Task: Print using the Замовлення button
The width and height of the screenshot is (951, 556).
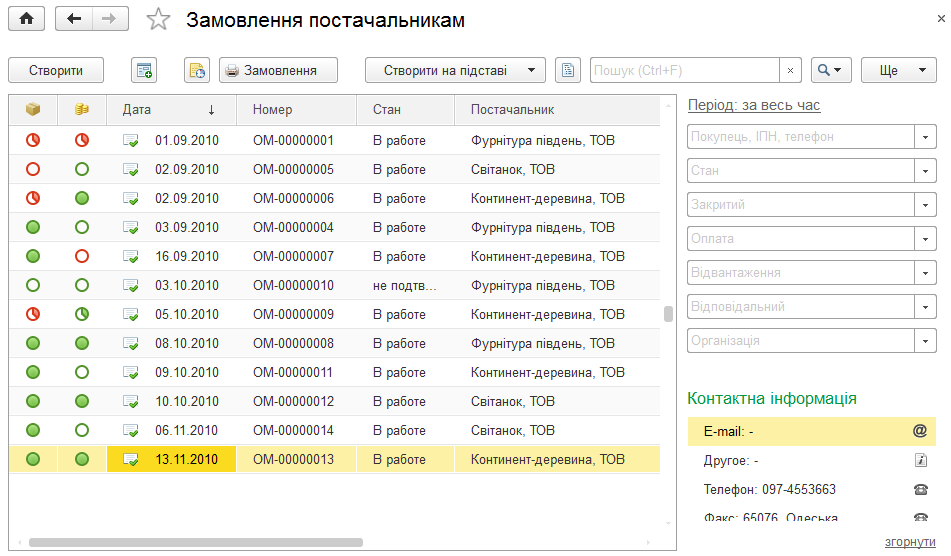Action: [278, 70]
